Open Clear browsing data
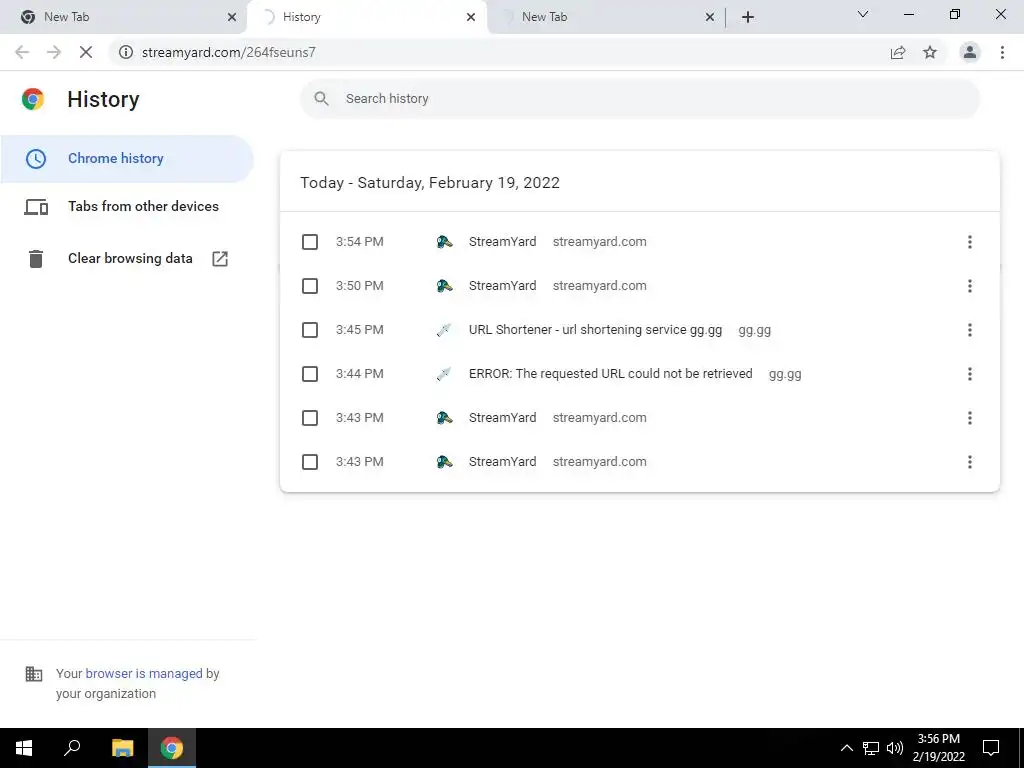 [127, 259]
